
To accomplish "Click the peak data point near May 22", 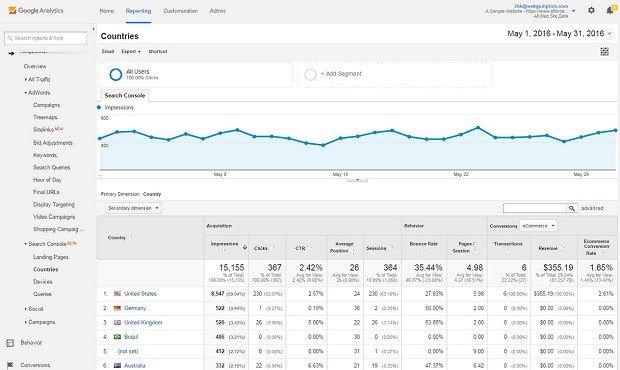I will coord(478,127).
